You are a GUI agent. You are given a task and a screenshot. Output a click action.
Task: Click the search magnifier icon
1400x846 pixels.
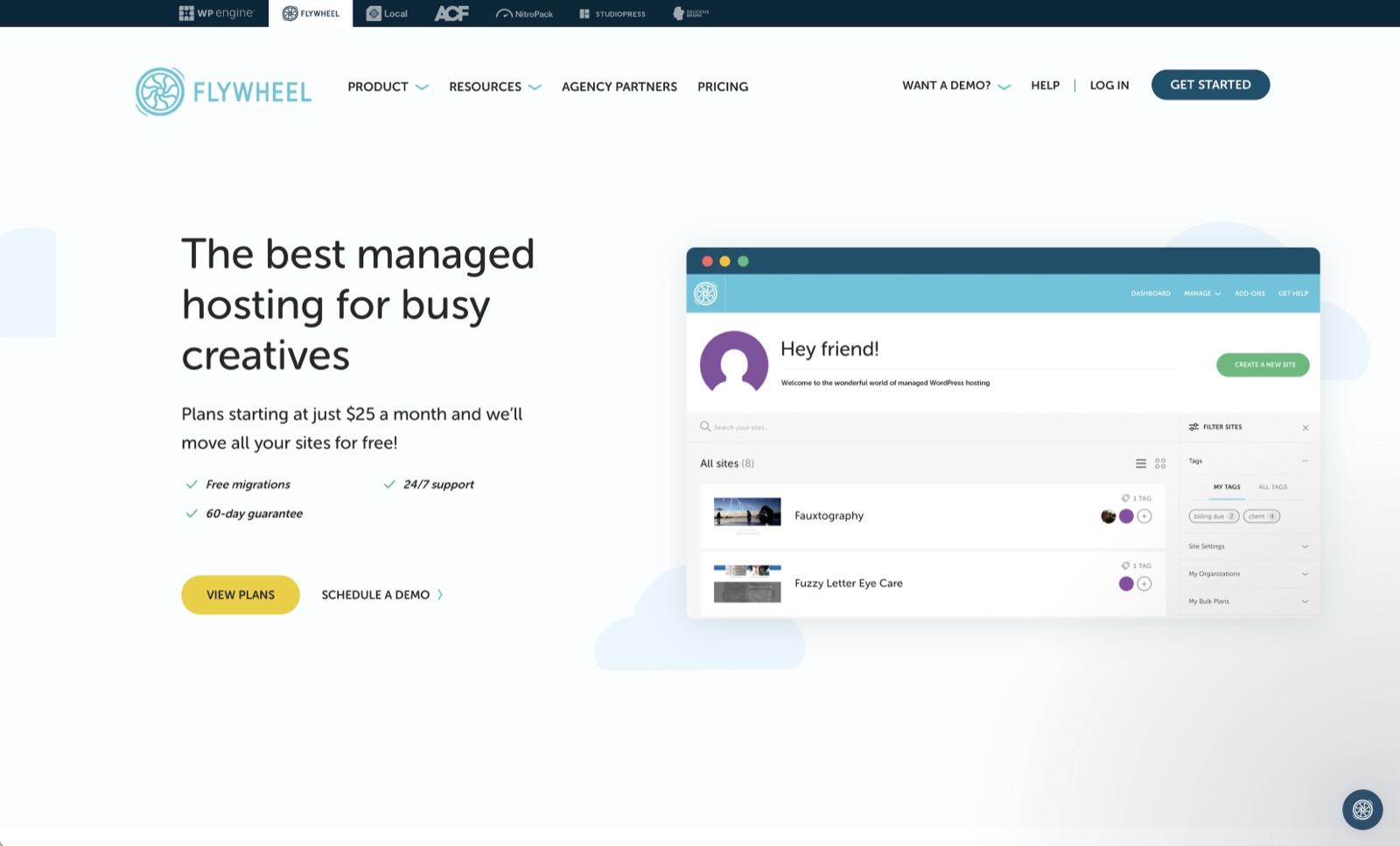click(x=705, y=427)
